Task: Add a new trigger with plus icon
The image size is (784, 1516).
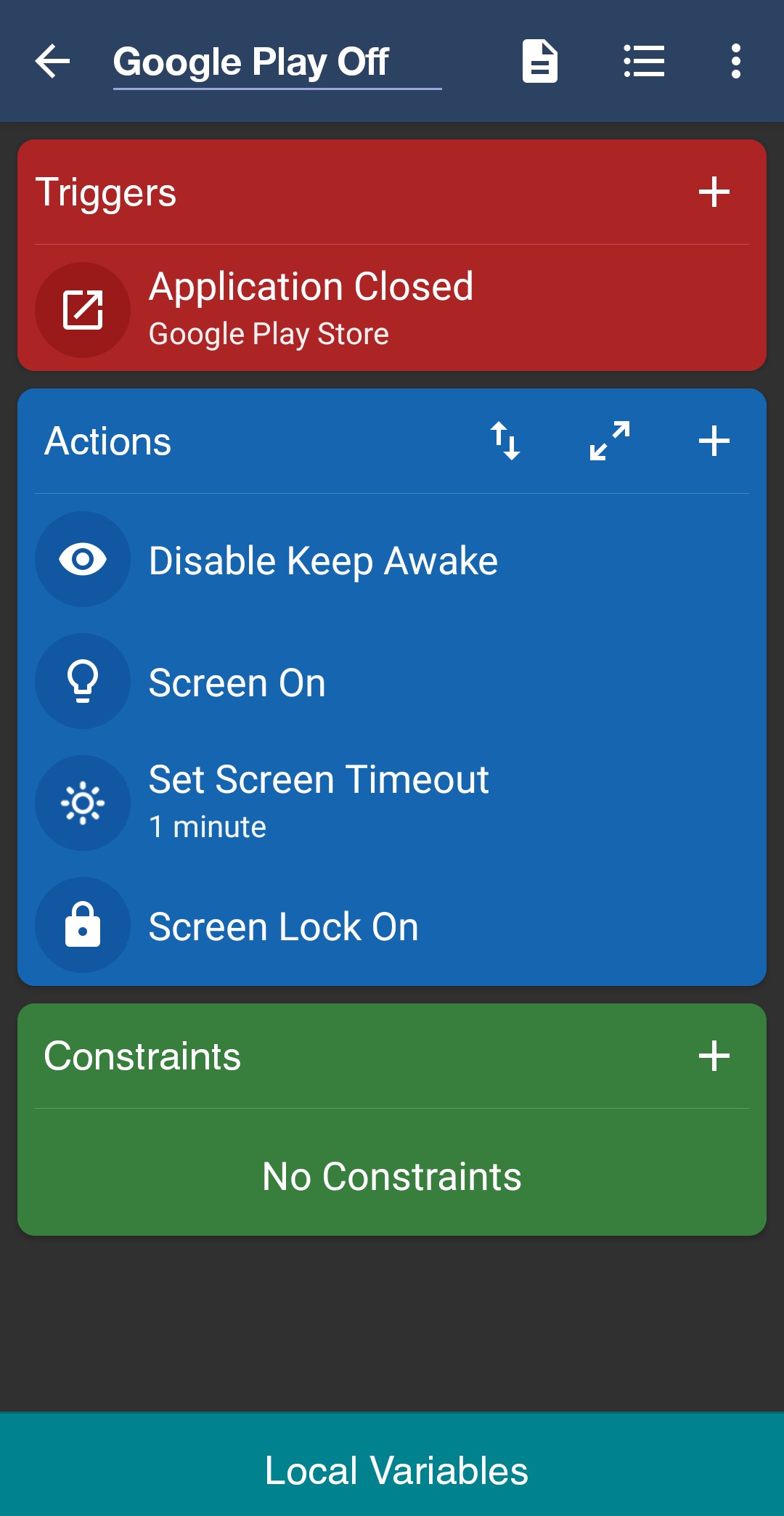Action: coord(714,192)
